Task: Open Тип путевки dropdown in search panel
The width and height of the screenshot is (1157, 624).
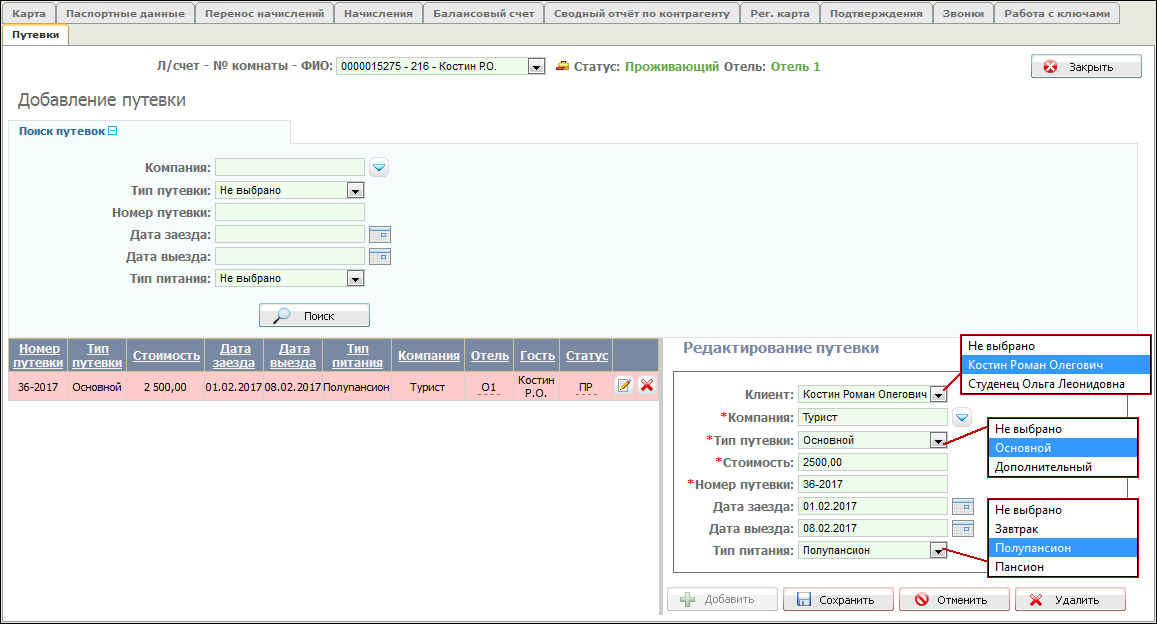Action: tap(355, 190)
